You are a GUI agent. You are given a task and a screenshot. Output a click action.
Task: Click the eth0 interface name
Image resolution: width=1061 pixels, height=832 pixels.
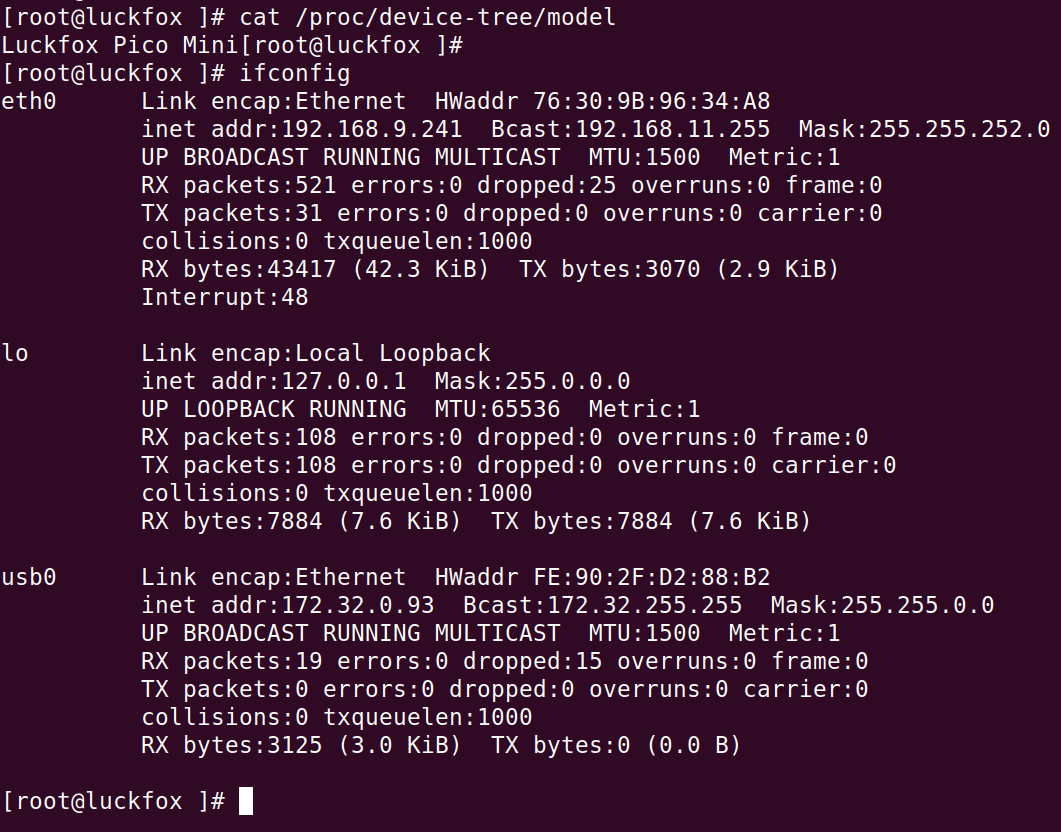[x=28, y=101]
